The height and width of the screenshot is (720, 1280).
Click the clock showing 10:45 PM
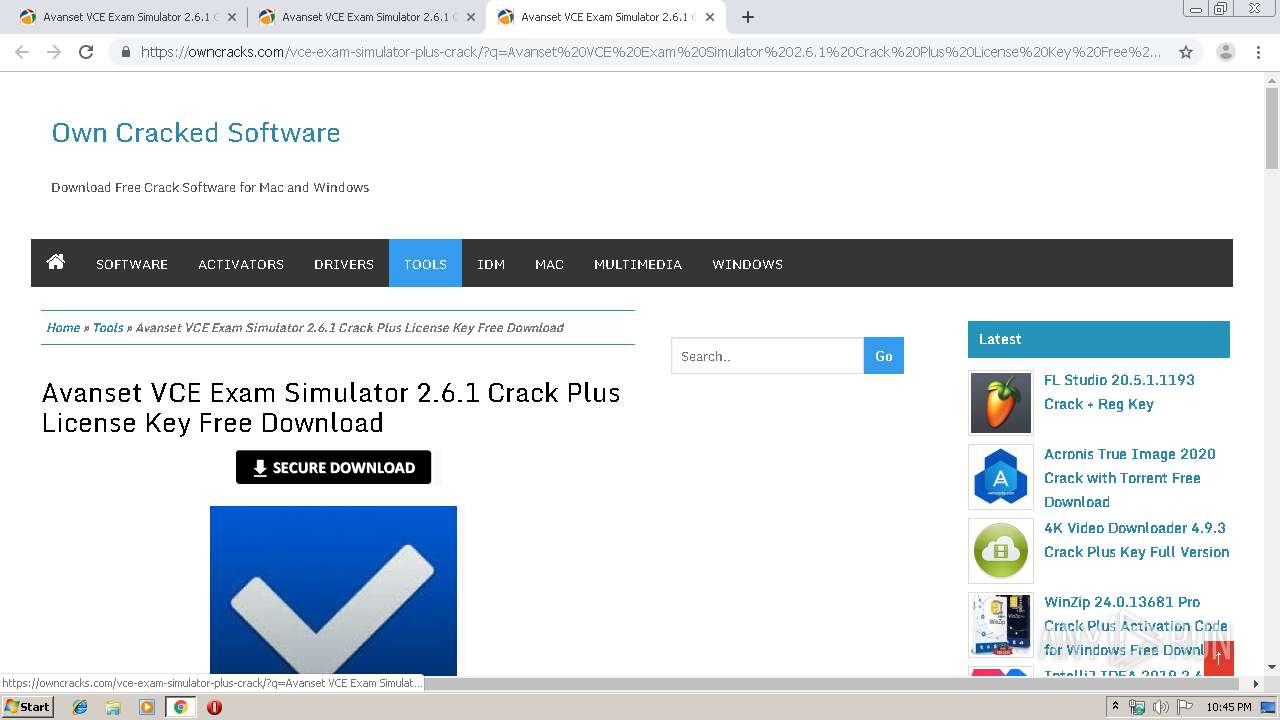click(1229, 707)
